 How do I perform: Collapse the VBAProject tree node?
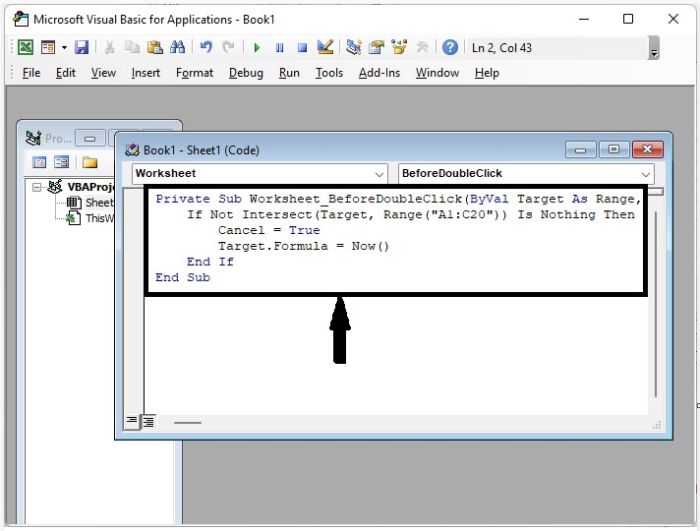click(x=37, y=187)
